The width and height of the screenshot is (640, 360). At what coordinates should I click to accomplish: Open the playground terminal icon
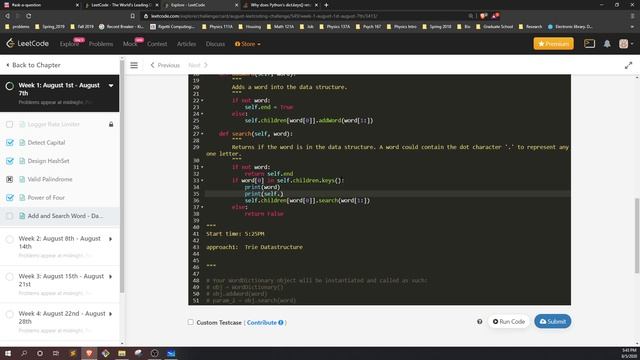point(589,43)
